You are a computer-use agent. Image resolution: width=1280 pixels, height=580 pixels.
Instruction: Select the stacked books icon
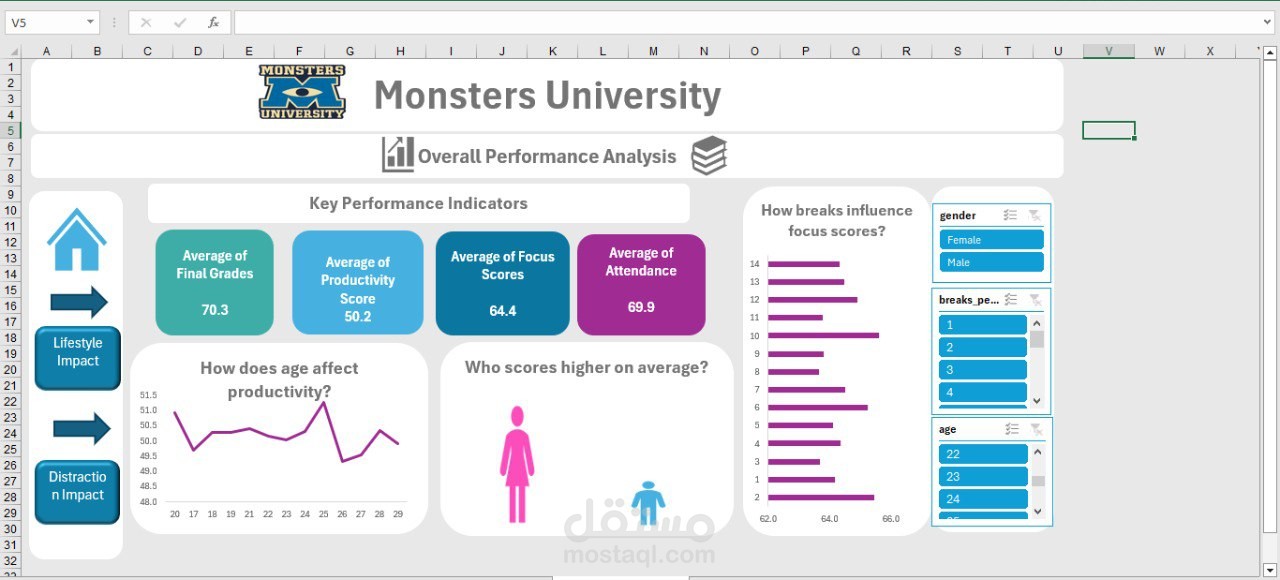(x=709, y=155)
